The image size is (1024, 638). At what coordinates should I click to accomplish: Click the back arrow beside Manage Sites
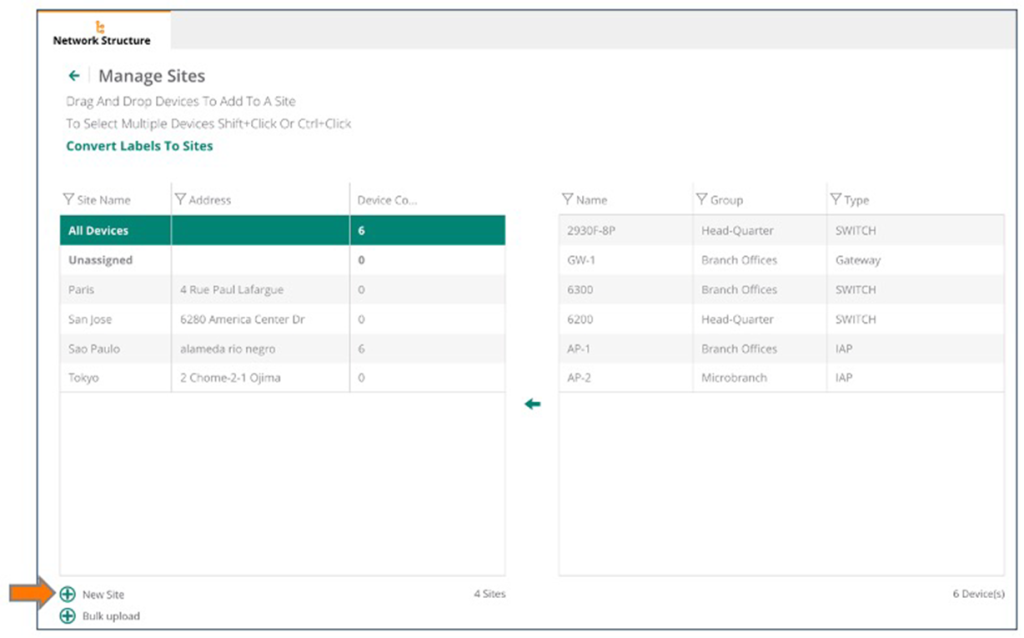[74, 76]
